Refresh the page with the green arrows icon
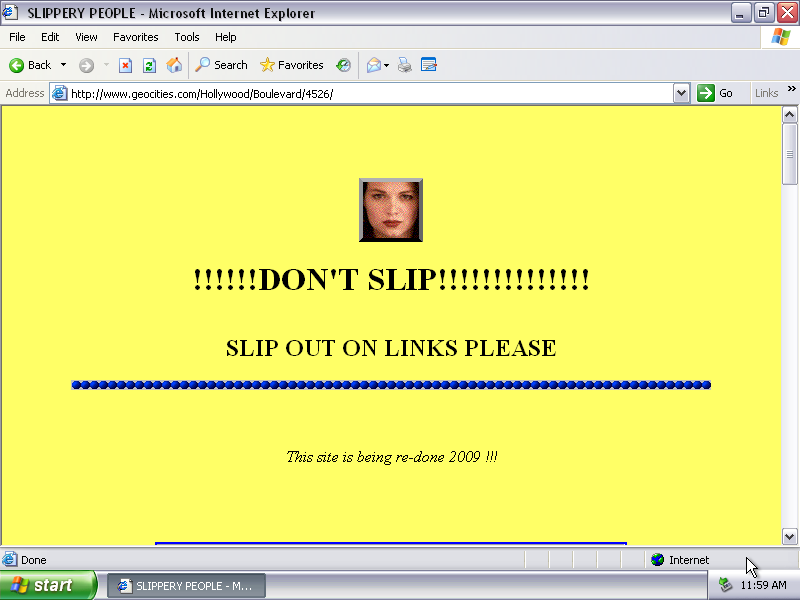 (149, 65)
